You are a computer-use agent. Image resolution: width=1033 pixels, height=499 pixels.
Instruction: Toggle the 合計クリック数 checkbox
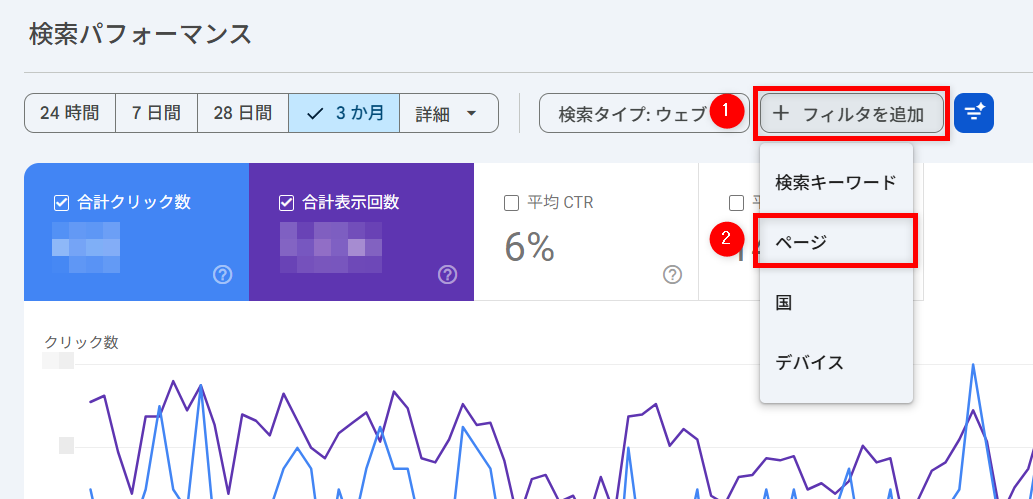(x=61, y=203)
